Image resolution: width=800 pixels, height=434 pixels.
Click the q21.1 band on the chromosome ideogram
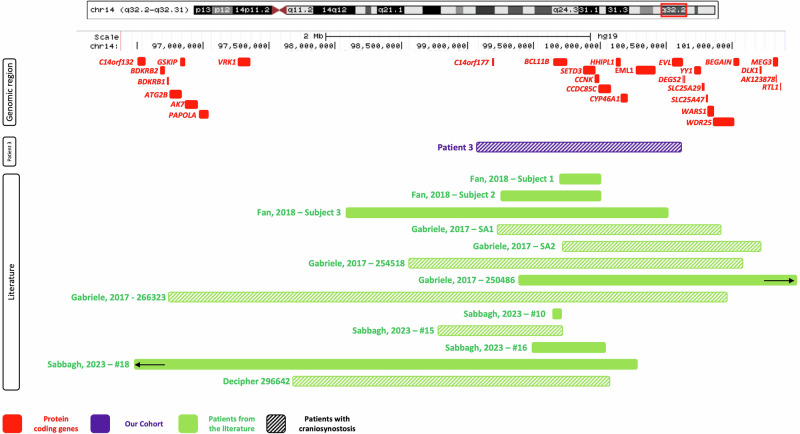click(x=388, y=11)
